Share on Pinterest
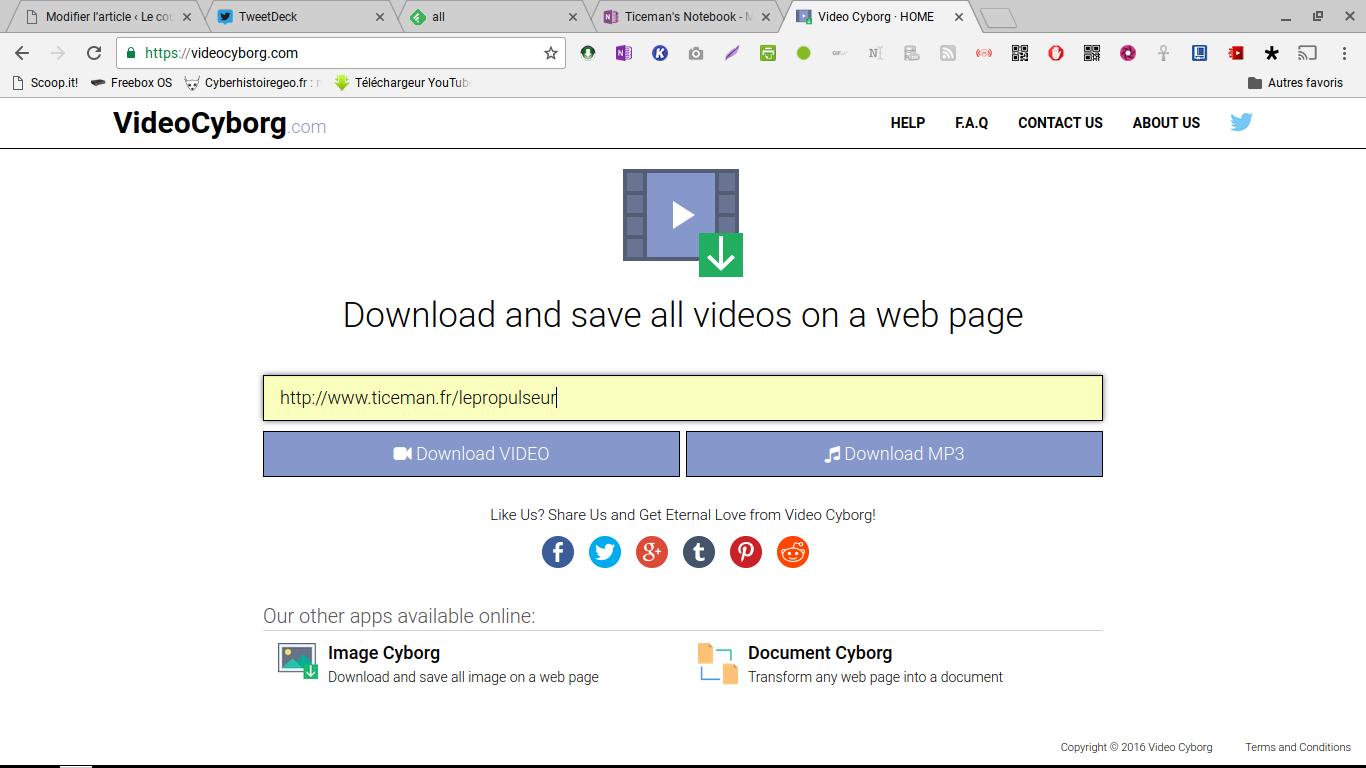1366x768 pixels. 746,552
